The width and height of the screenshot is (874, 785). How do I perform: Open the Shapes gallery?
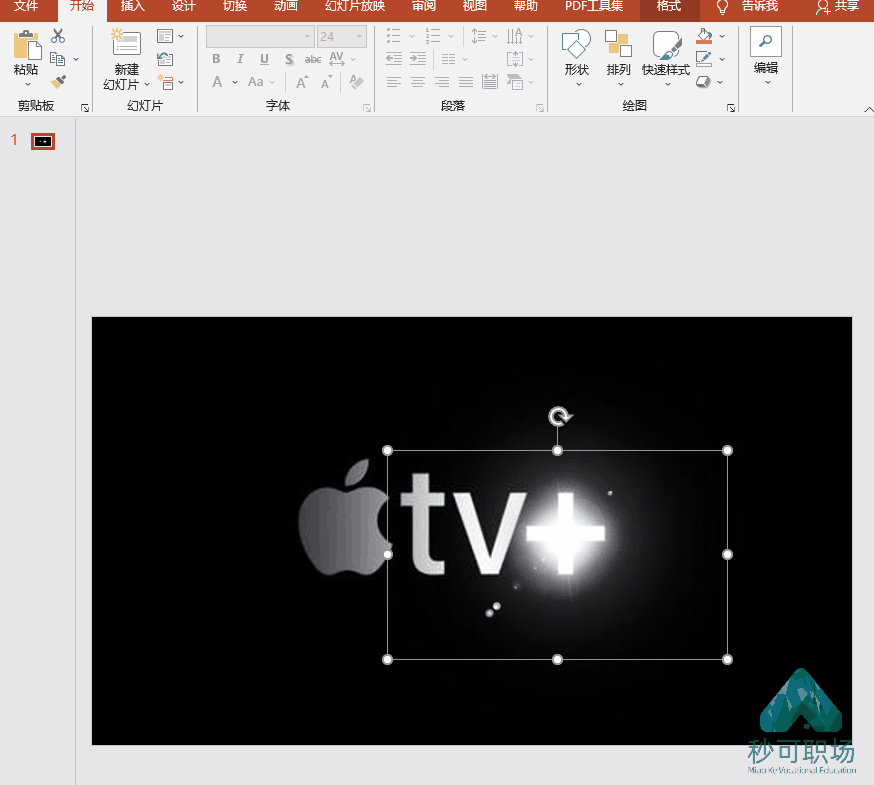click(x=576, y=58)
